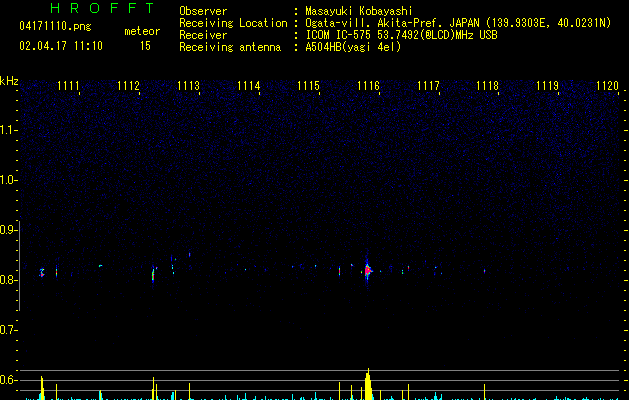Click the date stamp 02.04.17 11:10

[61, 46]
